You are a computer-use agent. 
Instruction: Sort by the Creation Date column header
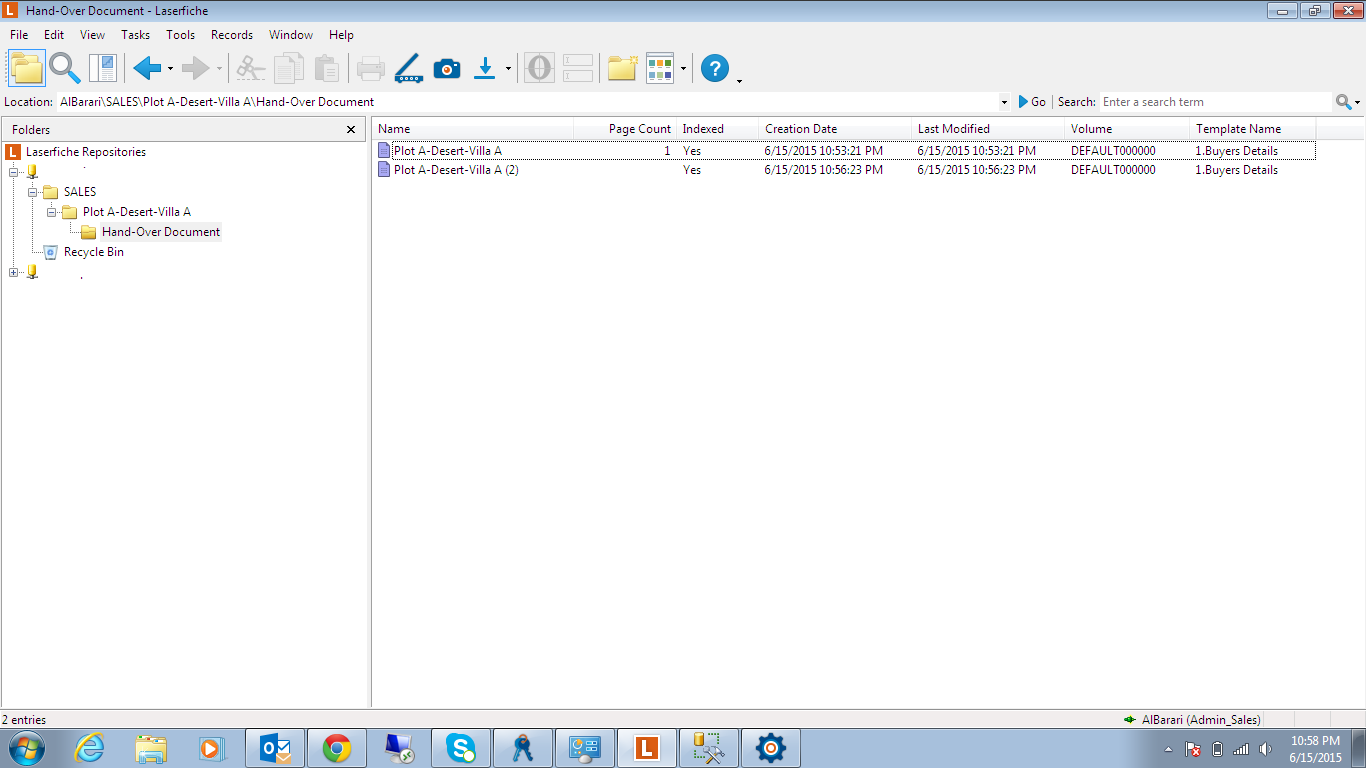(x=836, y=129)
